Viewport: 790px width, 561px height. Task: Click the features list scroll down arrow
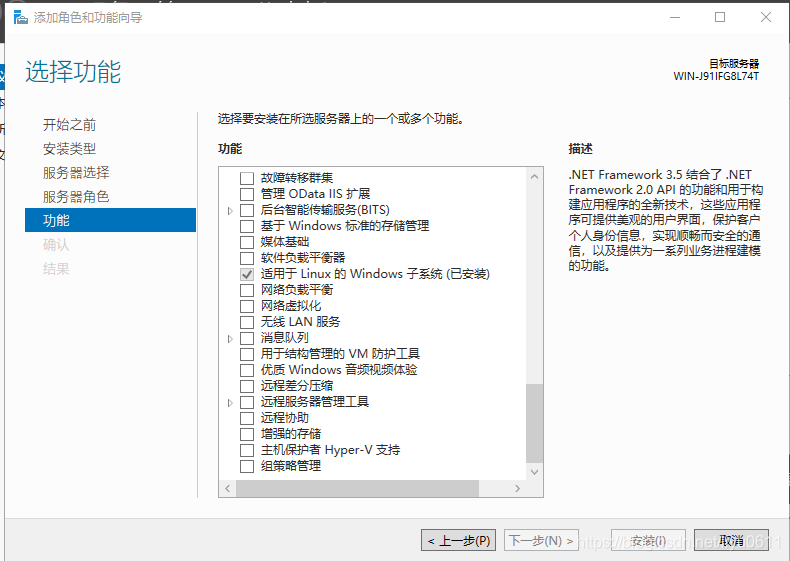pyautogui.click(x=535, y=472)
